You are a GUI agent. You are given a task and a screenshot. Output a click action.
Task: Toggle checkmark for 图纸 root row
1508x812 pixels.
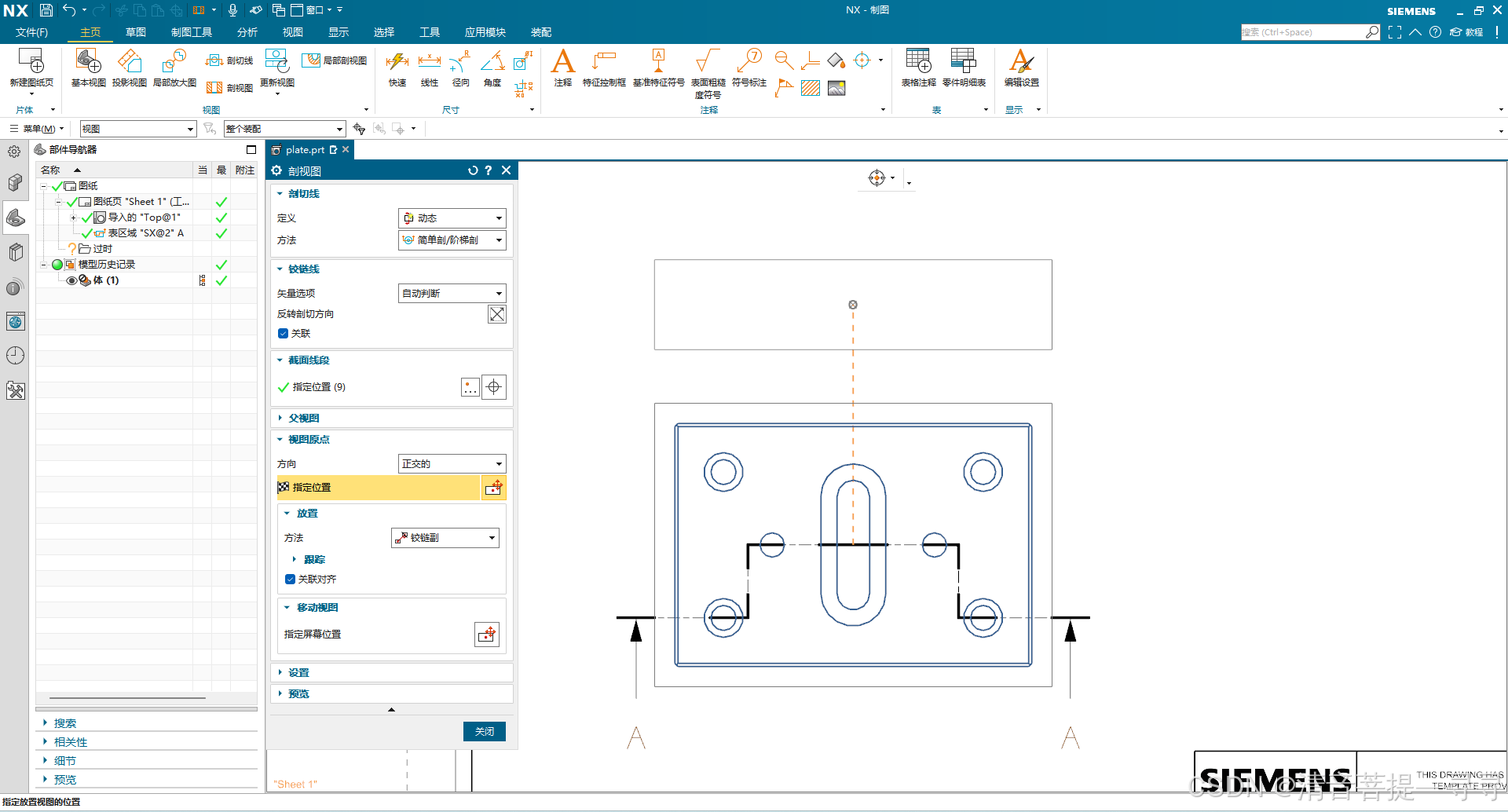(57, 186)
